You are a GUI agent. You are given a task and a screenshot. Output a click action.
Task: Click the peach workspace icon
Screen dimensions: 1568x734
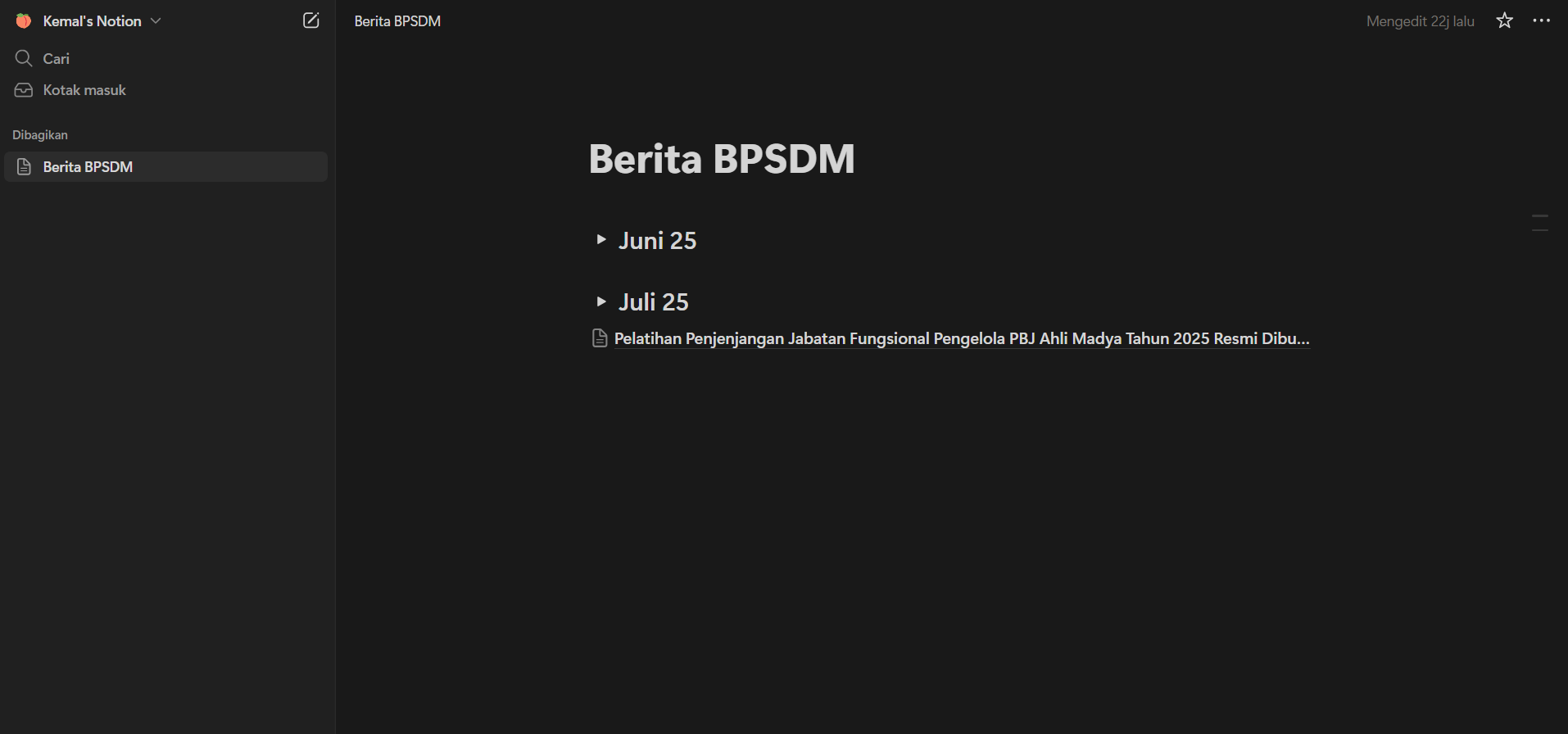[x=24, y=21]
